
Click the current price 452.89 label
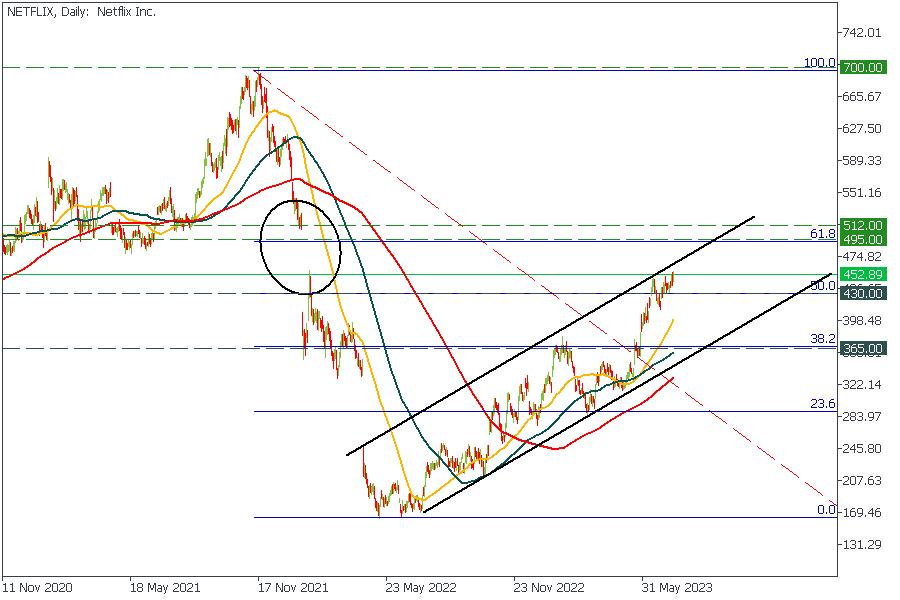coord(862,274)
